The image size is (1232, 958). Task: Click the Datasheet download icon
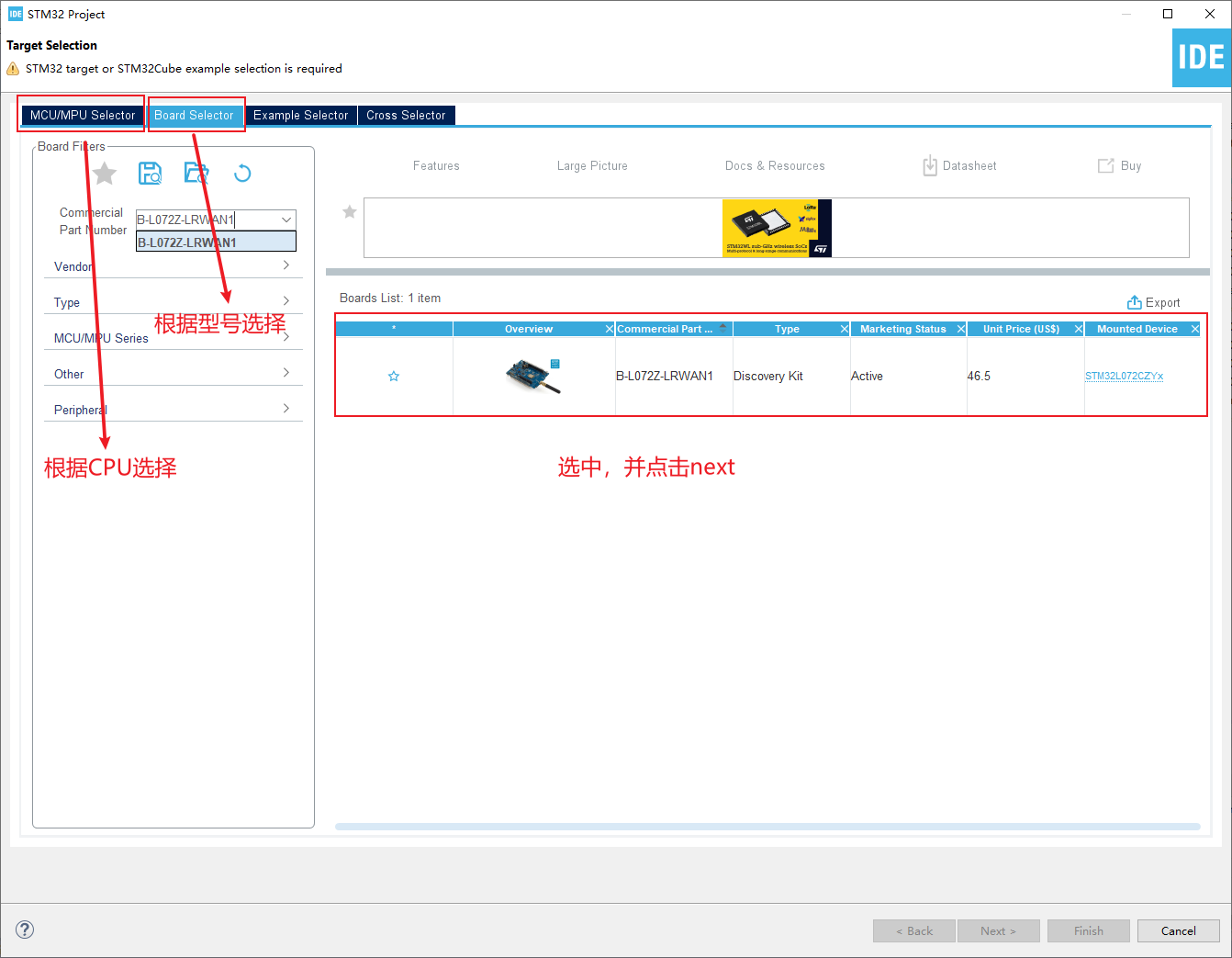[x=930, y=165]
